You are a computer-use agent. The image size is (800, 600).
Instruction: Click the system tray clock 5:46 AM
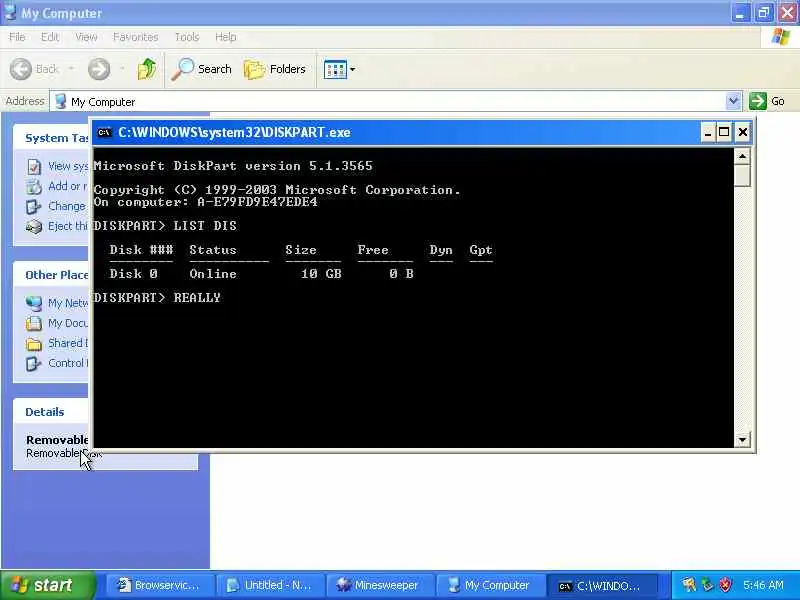click(x=763, y=585)
